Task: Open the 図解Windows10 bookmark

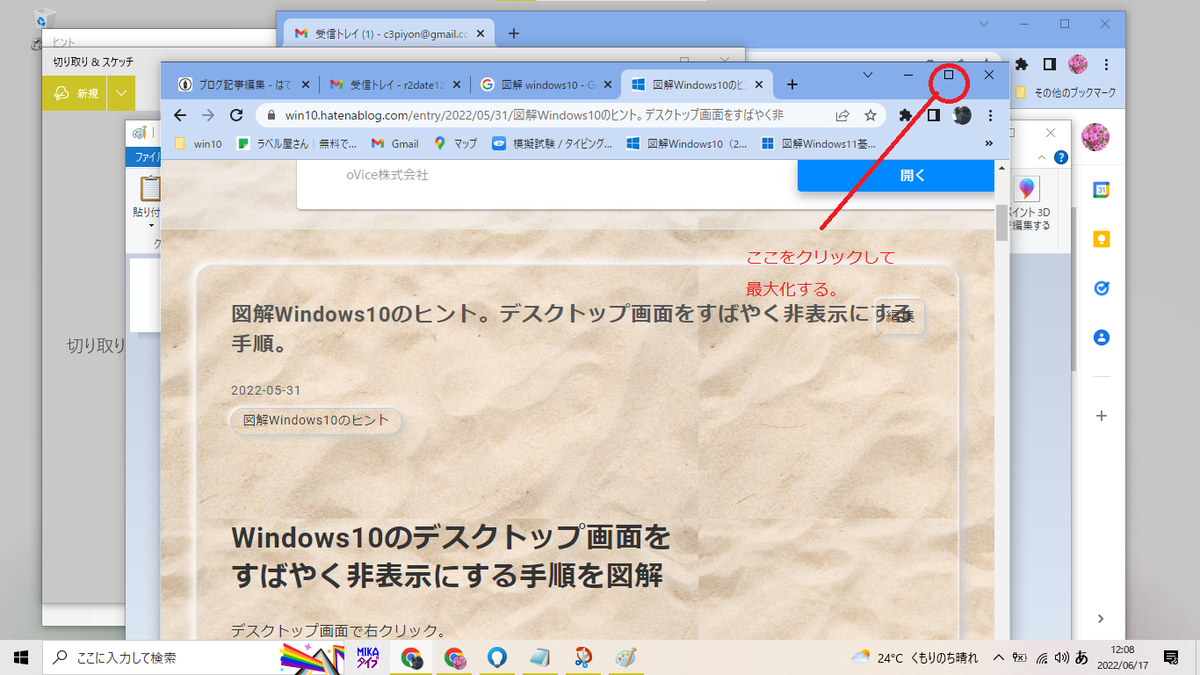Action: (689, 144)
